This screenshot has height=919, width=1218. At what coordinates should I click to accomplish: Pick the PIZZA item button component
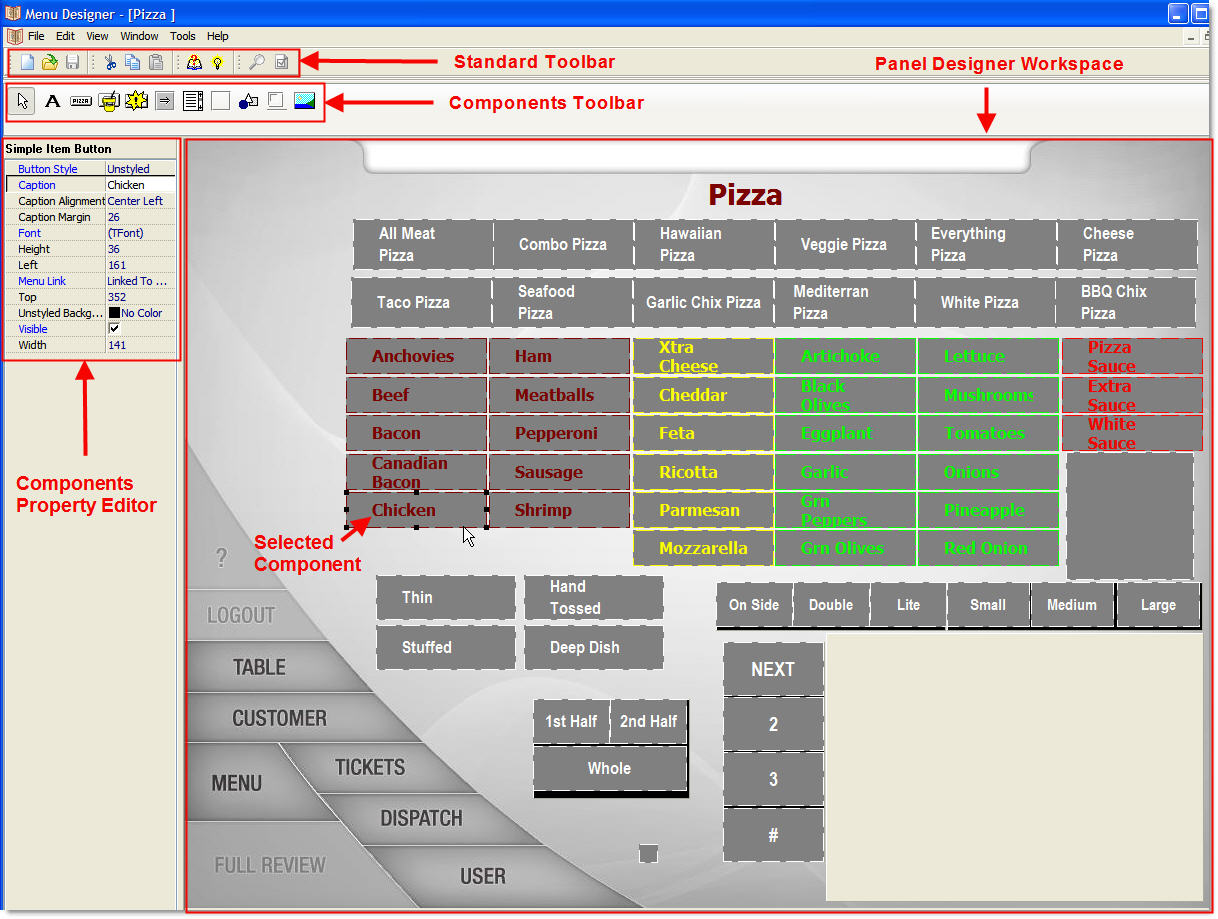(81, 101)
